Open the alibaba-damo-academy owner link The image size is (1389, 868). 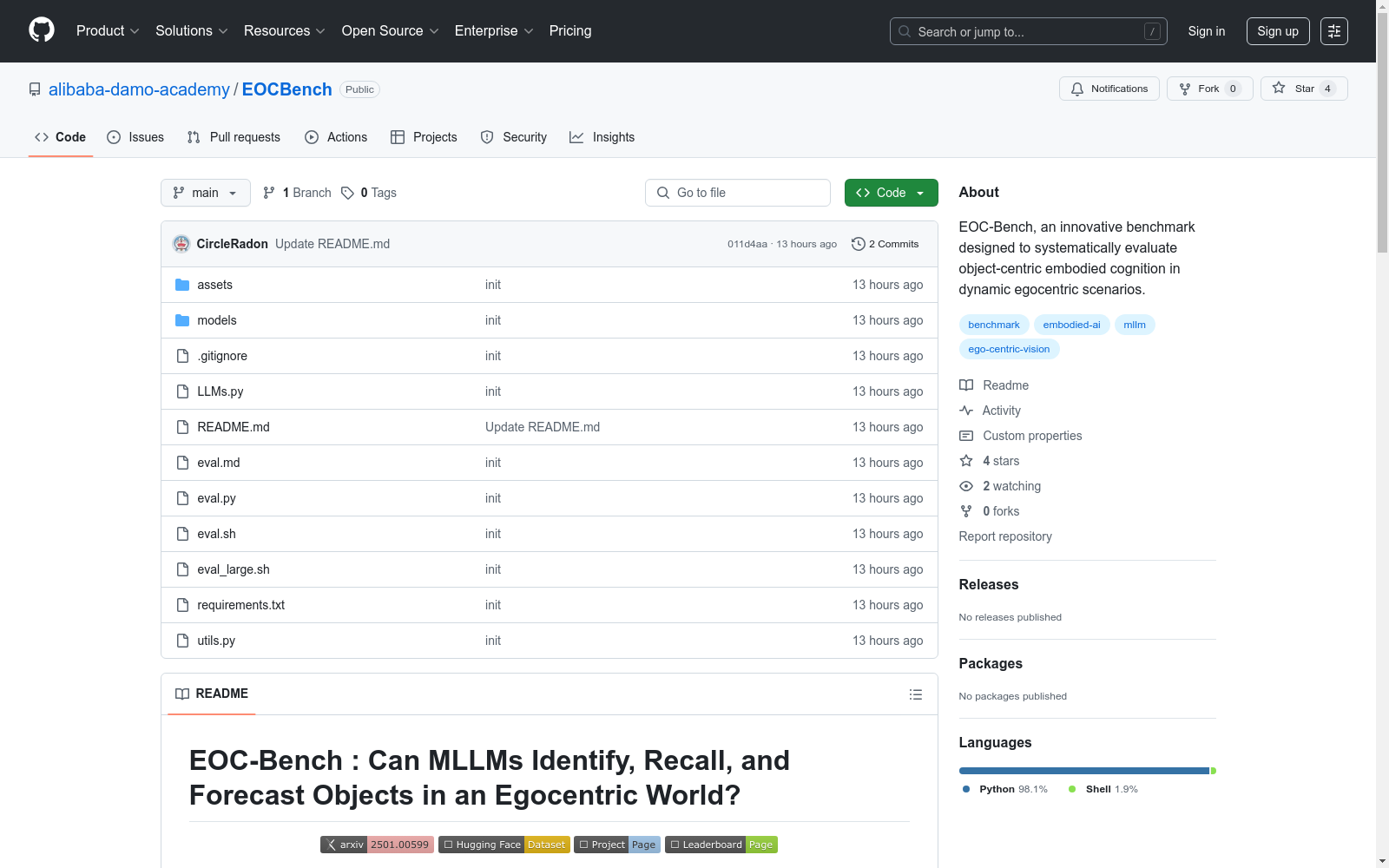tap(139, 89)
